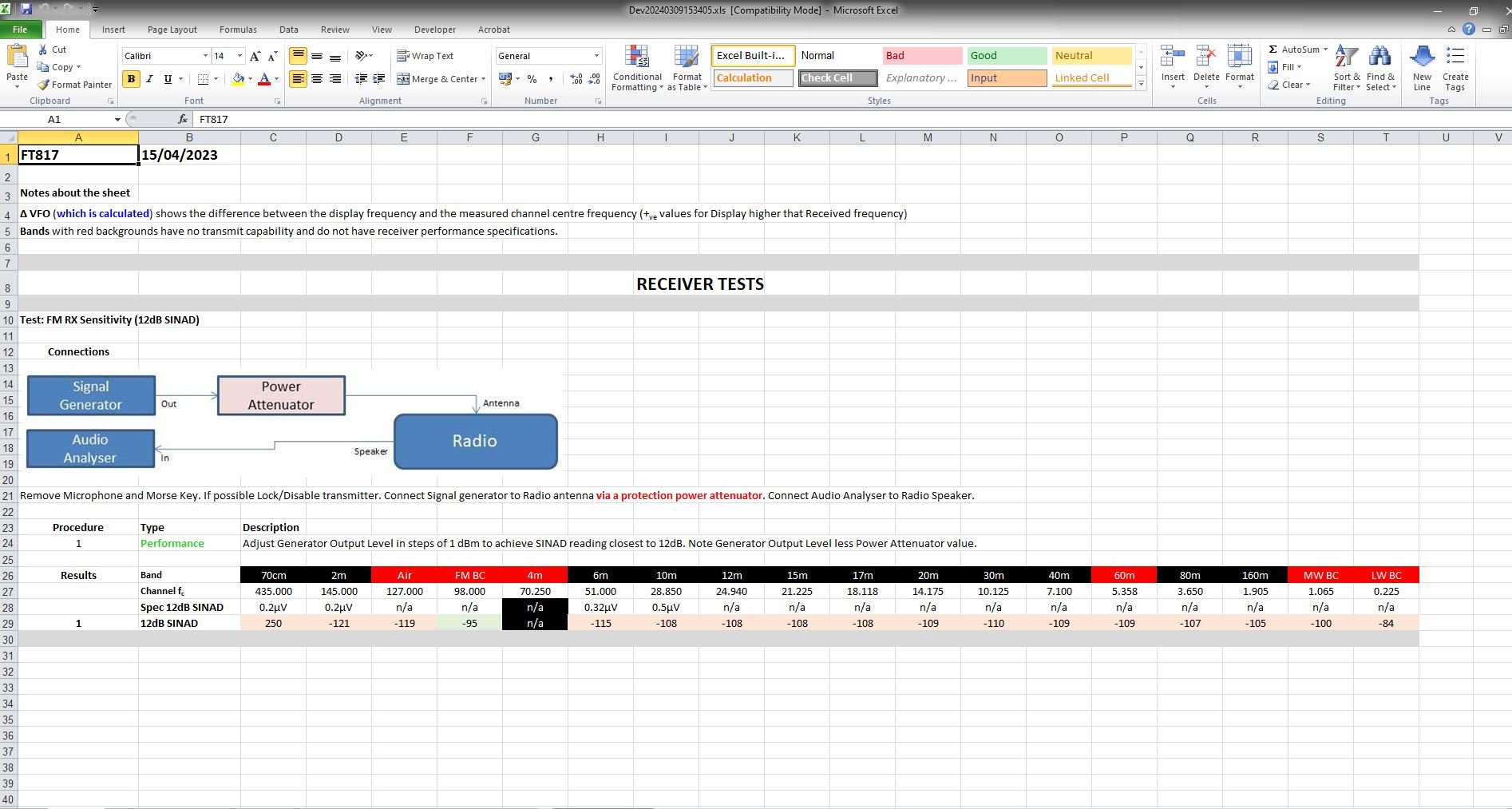Click the formula bar input showing FT817
Screen dimensions: 1512x809
pos(850,119)
